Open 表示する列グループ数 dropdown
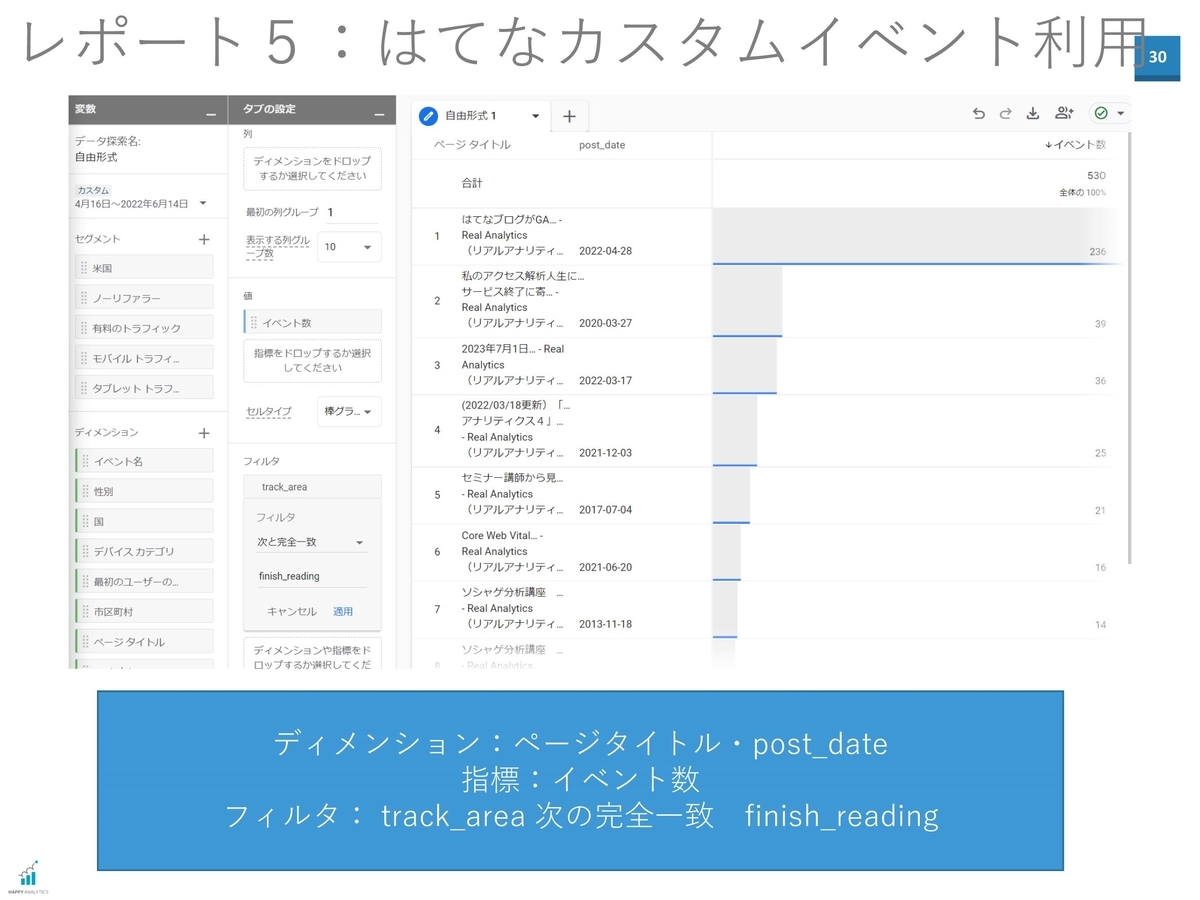Screen dimensions: 1200x900 pyautogui.click(x=349, y=247)
